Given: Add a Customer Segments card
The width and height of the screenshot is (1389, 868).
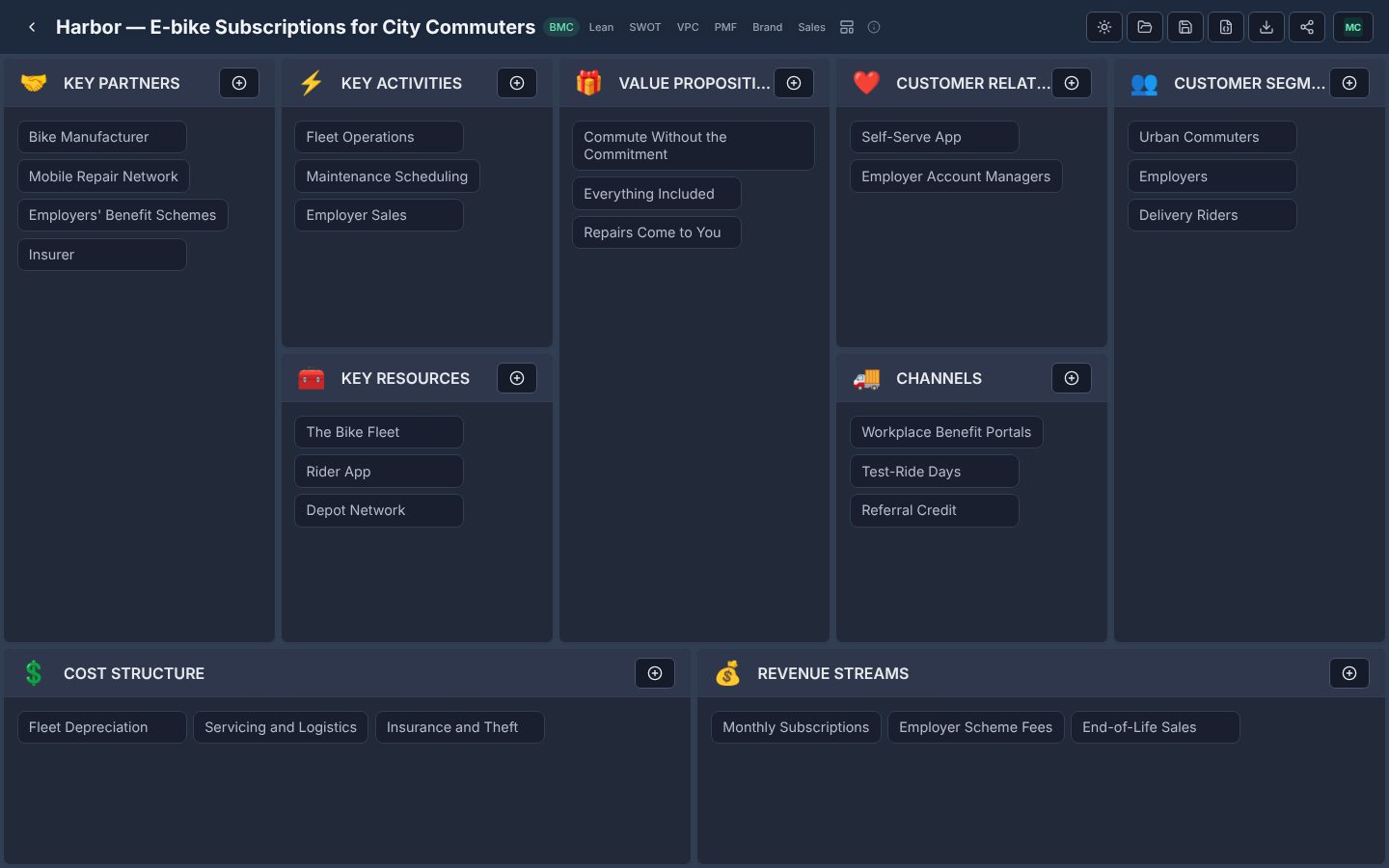Looking at the screenshot, I should pyautogui.click(x=1349, y=83).
